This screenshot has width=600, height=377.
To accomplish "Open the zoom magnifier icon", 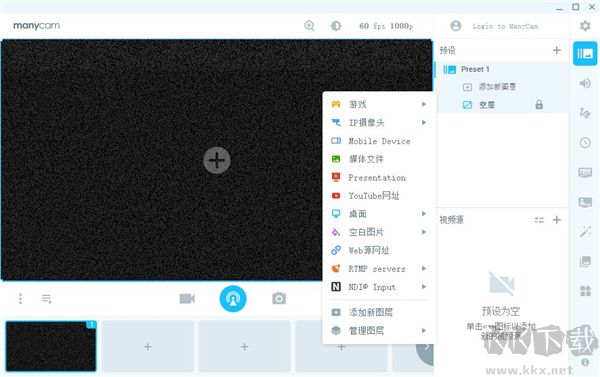I will pyautogui.click(x=309, y=26).
